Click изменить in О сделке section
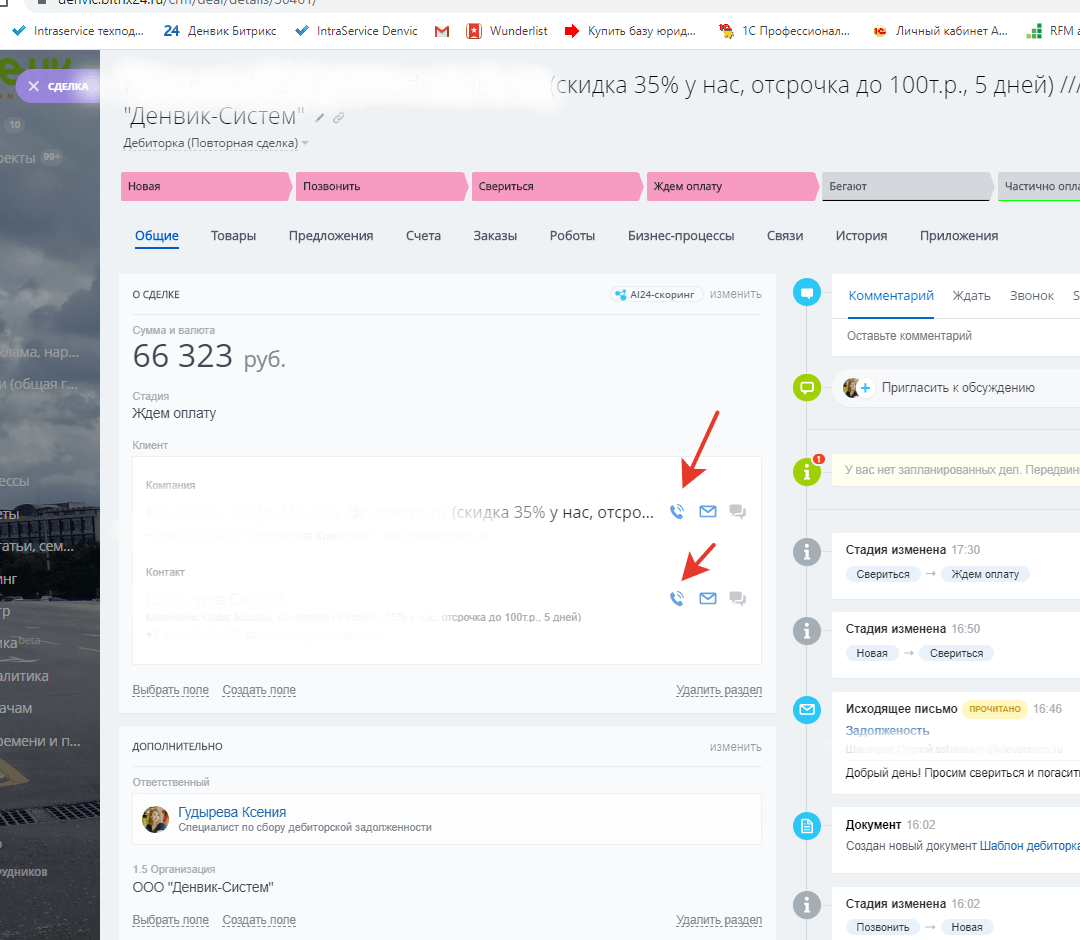 [735, 294]
